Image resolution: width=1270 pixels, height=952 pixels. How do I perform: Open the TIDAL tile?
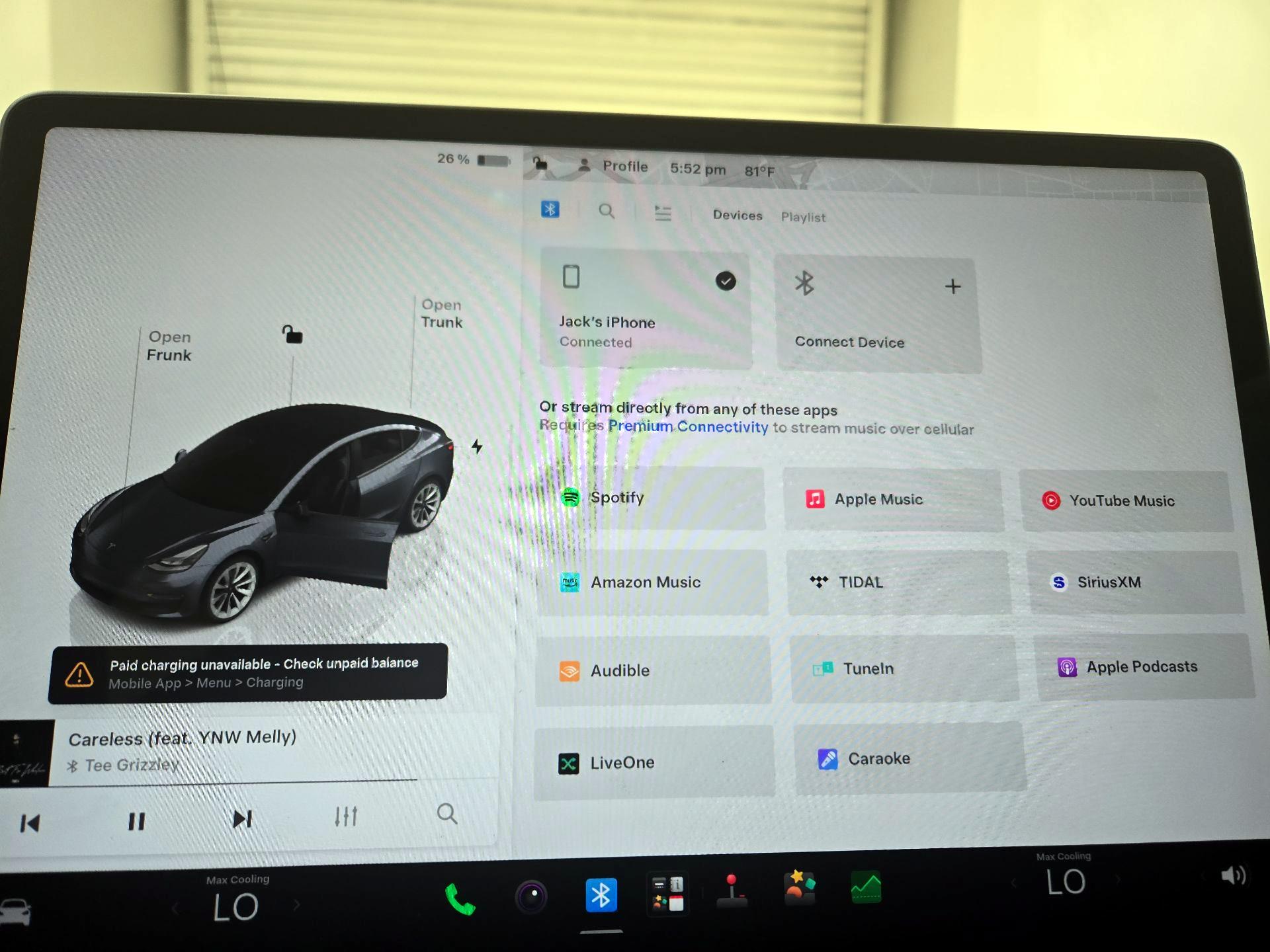[898, 582]
